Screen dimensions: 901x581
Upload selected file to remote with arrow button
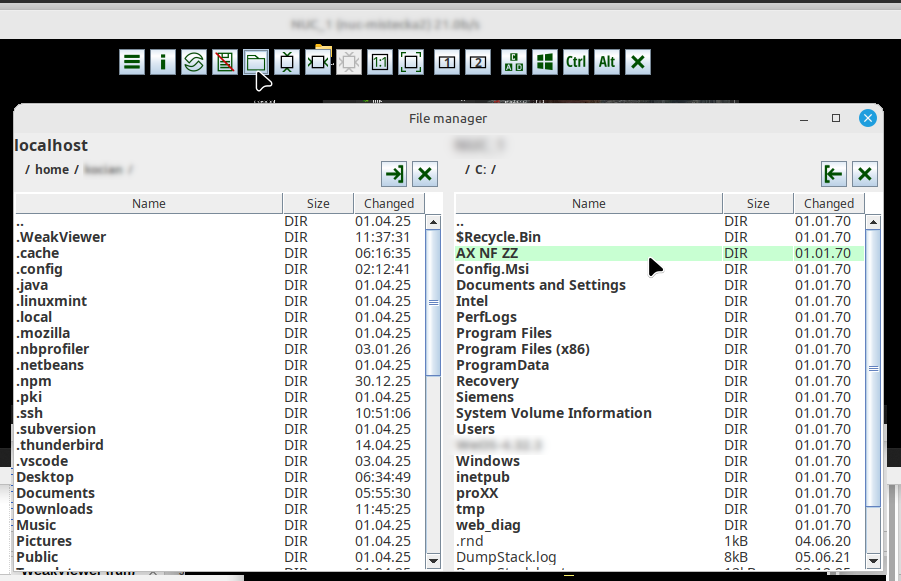click(394, 174)
